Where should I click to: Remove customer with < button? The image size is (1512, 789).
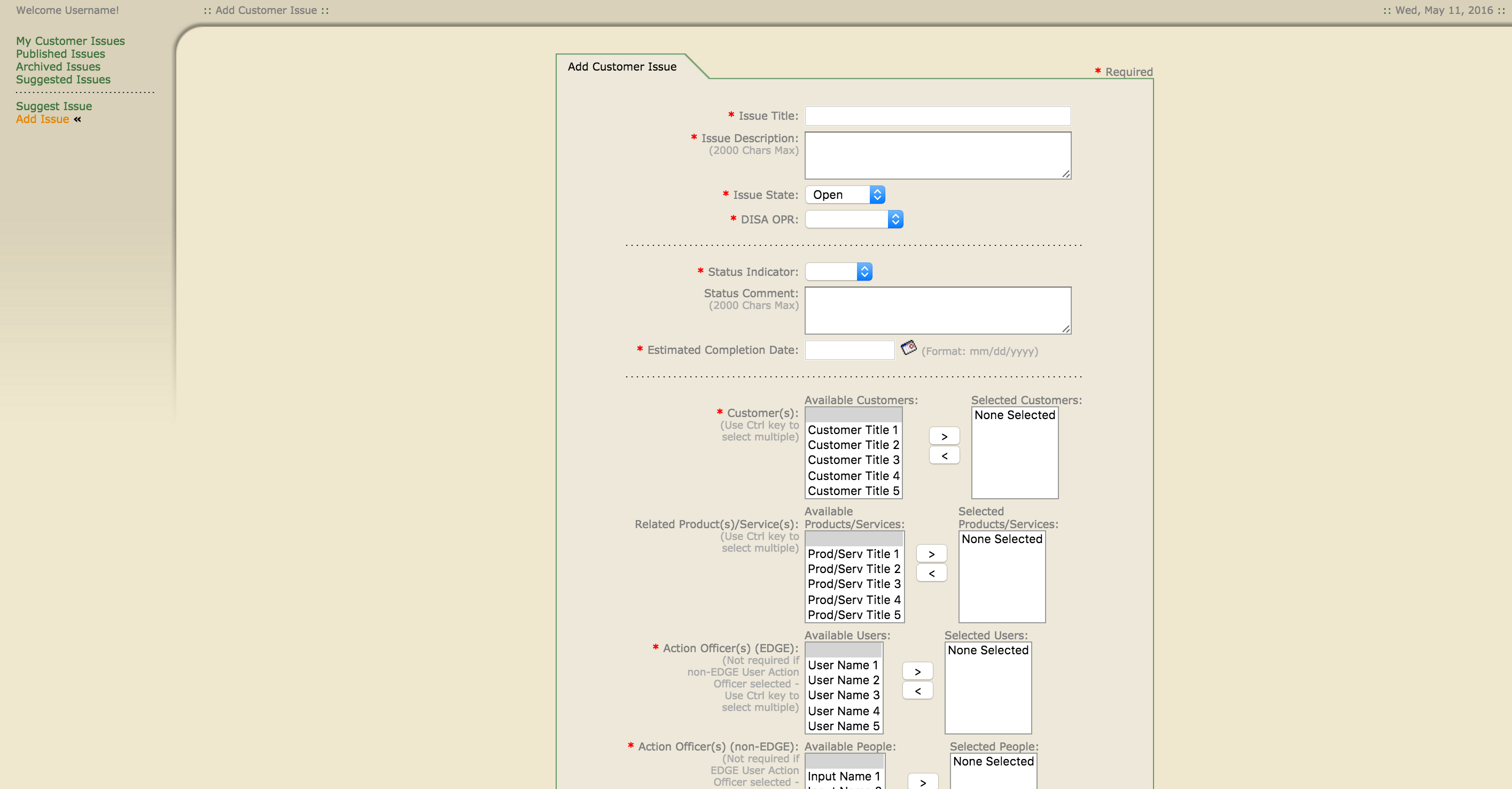(944, 455)
